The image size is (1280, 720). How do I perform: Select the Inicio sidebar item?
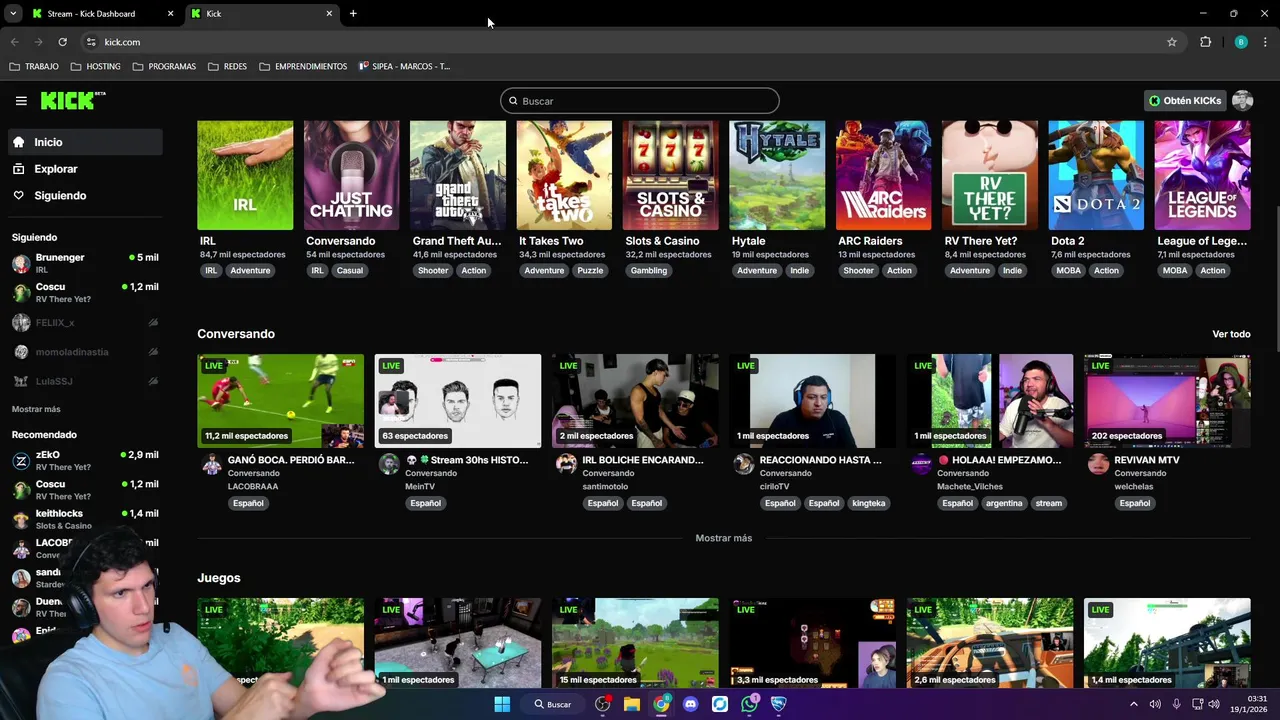point(85,142)
